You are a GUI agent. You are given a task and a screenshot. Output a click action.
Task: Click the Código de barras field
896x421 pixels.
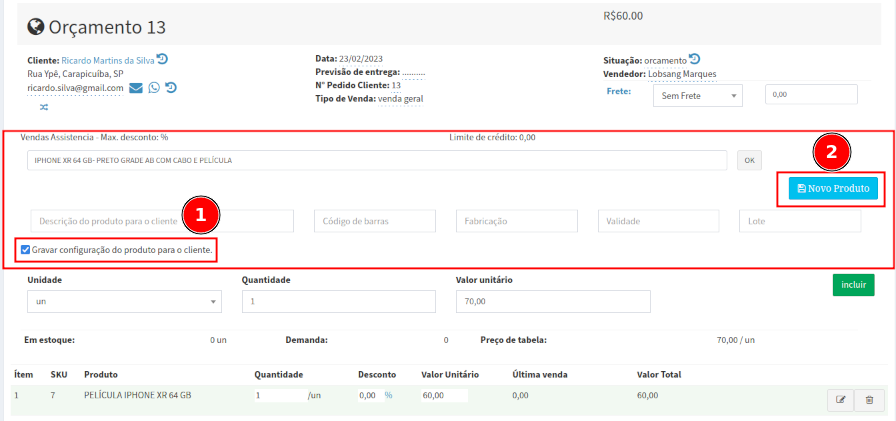tap(375, 221)
